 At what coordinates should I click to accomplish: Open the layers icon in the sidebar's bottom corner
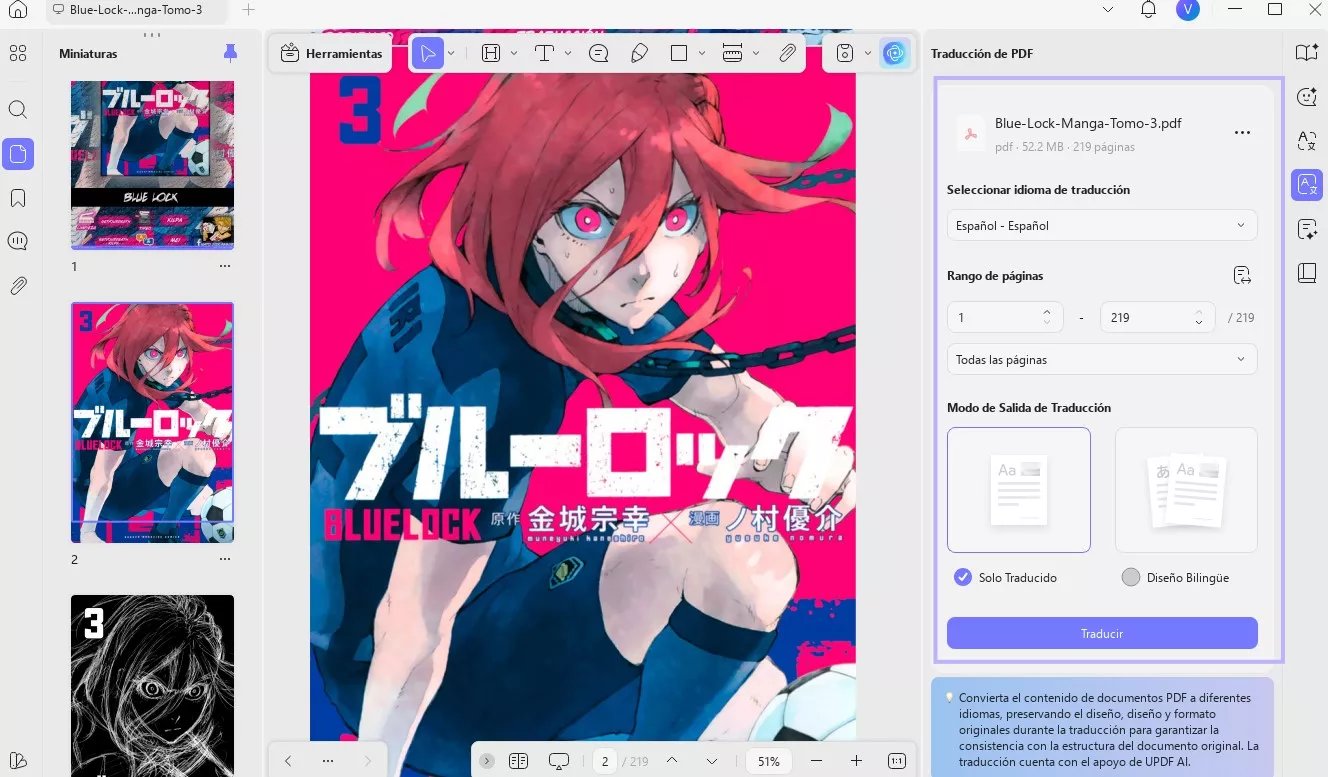18,760
